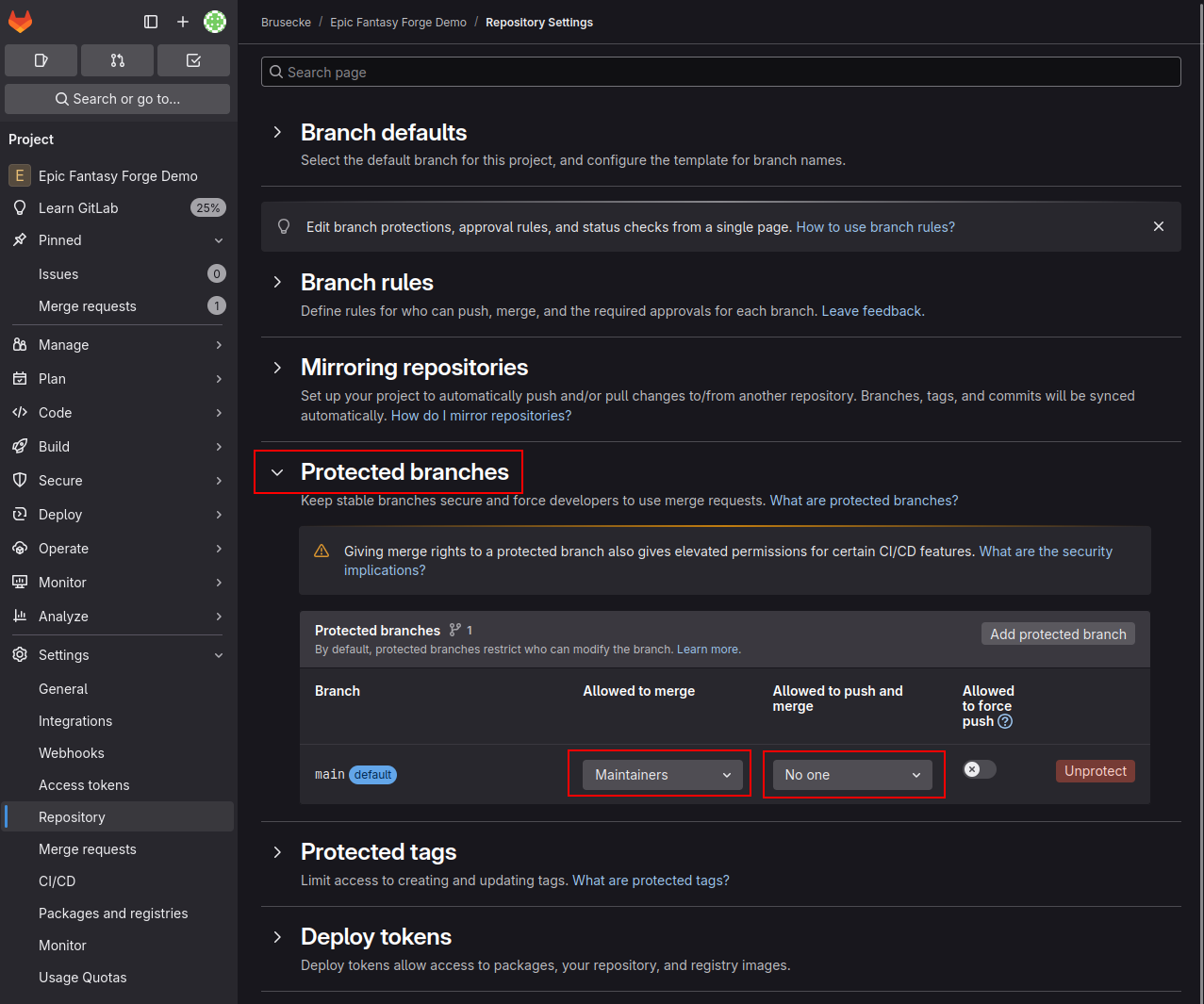Viewport: 1204px width, 1004px height.
Task: Click the Code brackets icon
Action: point(20,412)
